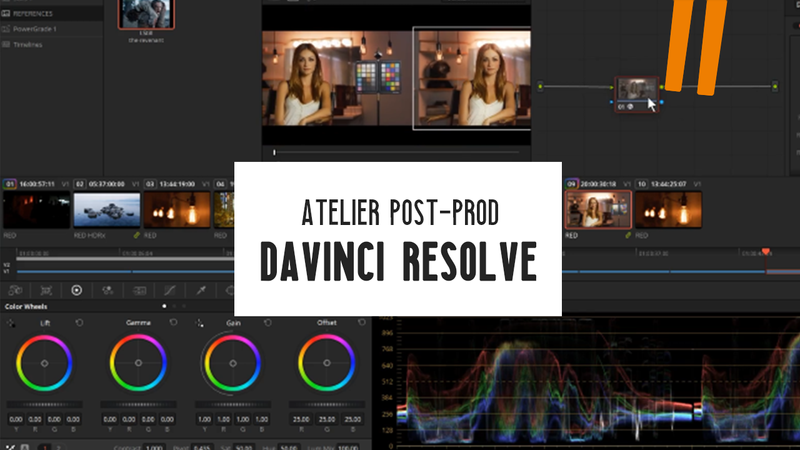Screen dimensions: 800x450
Task: Click Lift master wheel slider
Action: pos(44,405)
